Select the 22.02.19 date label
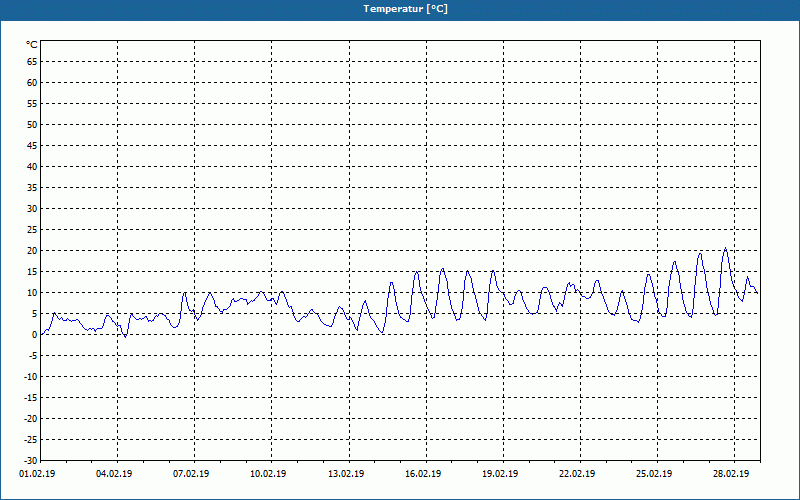Viewport: 800px width, 500px height. click(x=578, y=473)
